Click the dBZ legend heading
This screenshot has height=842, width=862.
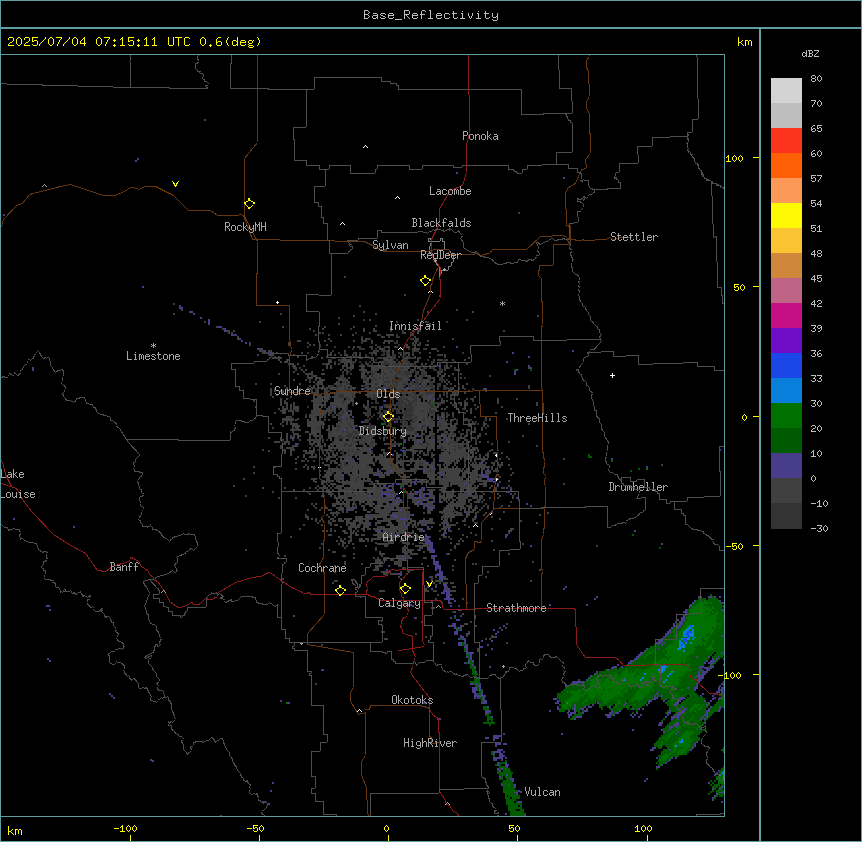click(810, 54)
